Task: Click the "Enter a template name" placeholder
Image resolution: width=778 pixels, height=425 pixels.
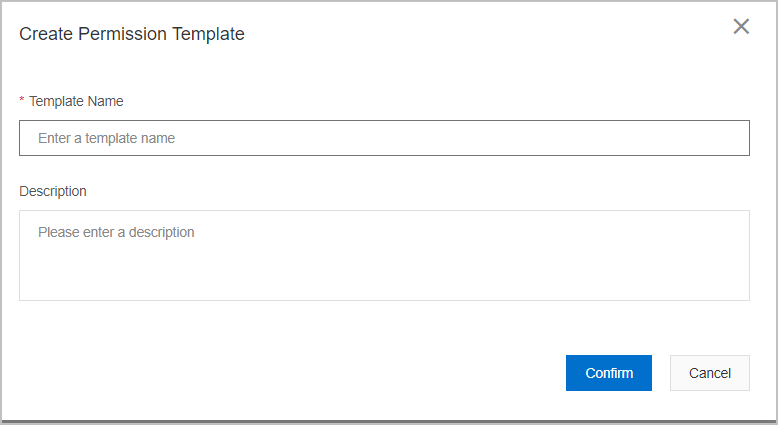Action: coord(107,138)
